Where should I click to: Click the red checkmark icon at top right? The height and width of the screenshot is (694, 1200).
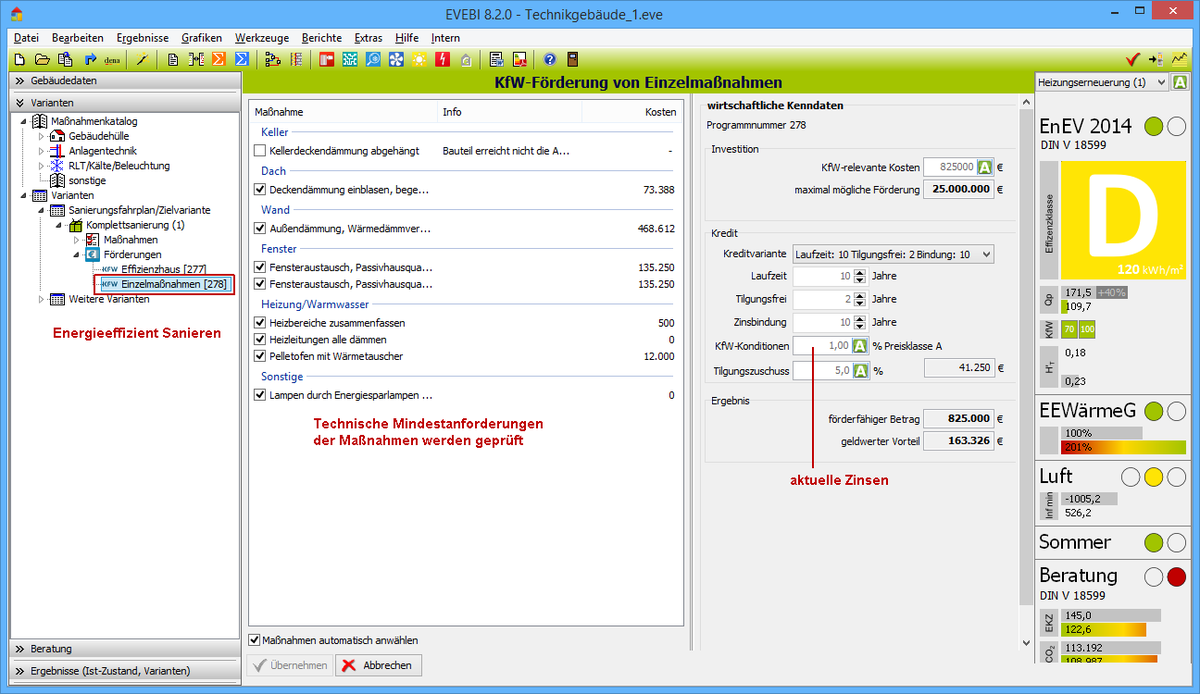[x=1133, y=59]
